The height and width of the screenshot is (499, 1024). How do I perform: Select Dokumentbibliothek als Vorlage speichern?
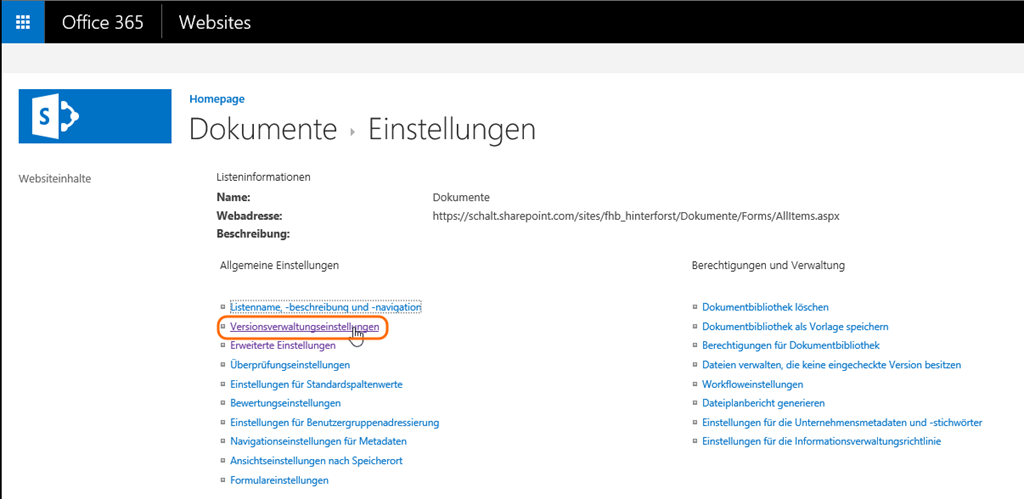(795, 327)
